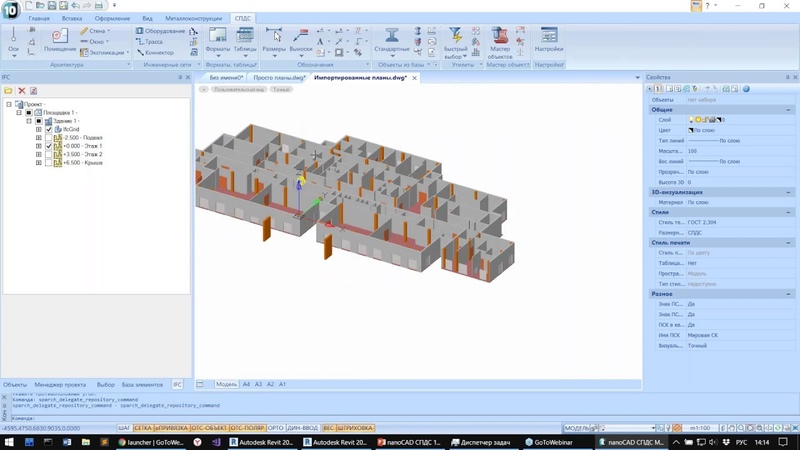Collapse the Проект tree node
Image resolution: width=800 pixels, height=450 pixels.
[x=9, y=104]
